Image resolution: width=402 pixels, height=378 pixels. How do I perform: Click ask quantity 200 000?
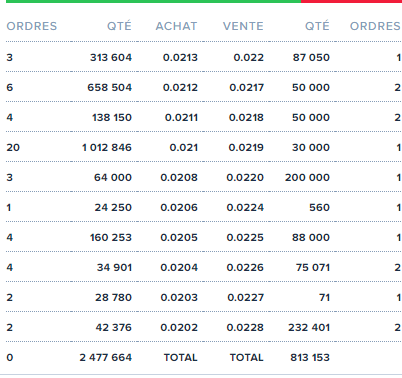pyautogui.click(x=307, y=178)
